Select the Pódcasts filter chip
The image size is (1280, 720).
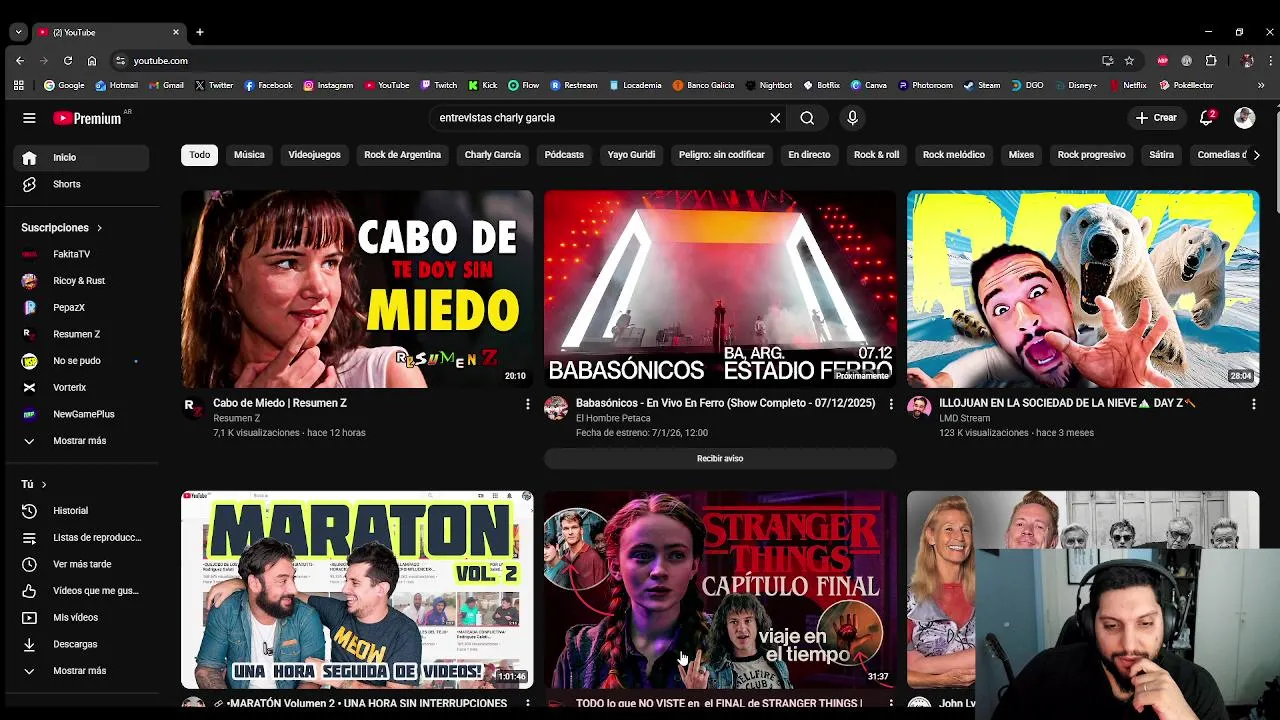coord(564,155)
